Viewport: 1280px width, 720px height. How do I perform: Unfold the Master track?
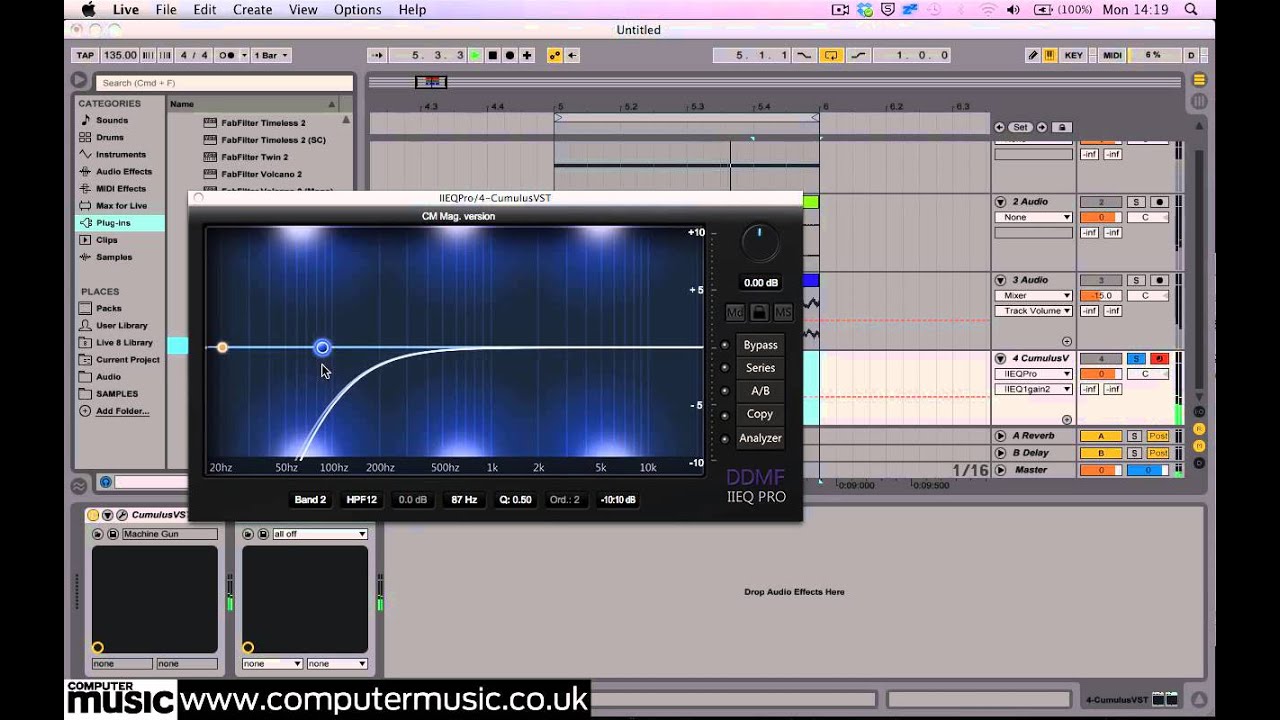click(1001, 469)
